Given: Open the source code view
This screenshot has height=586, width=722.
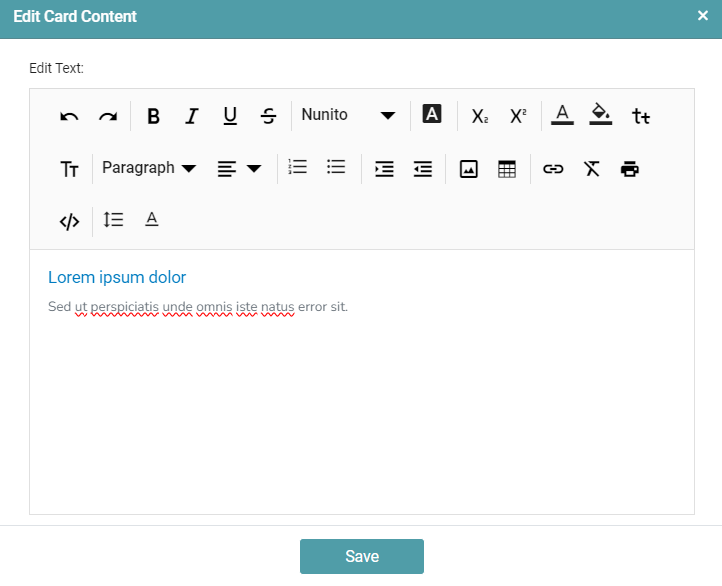Looking at the screenshot, I should 69,221.
